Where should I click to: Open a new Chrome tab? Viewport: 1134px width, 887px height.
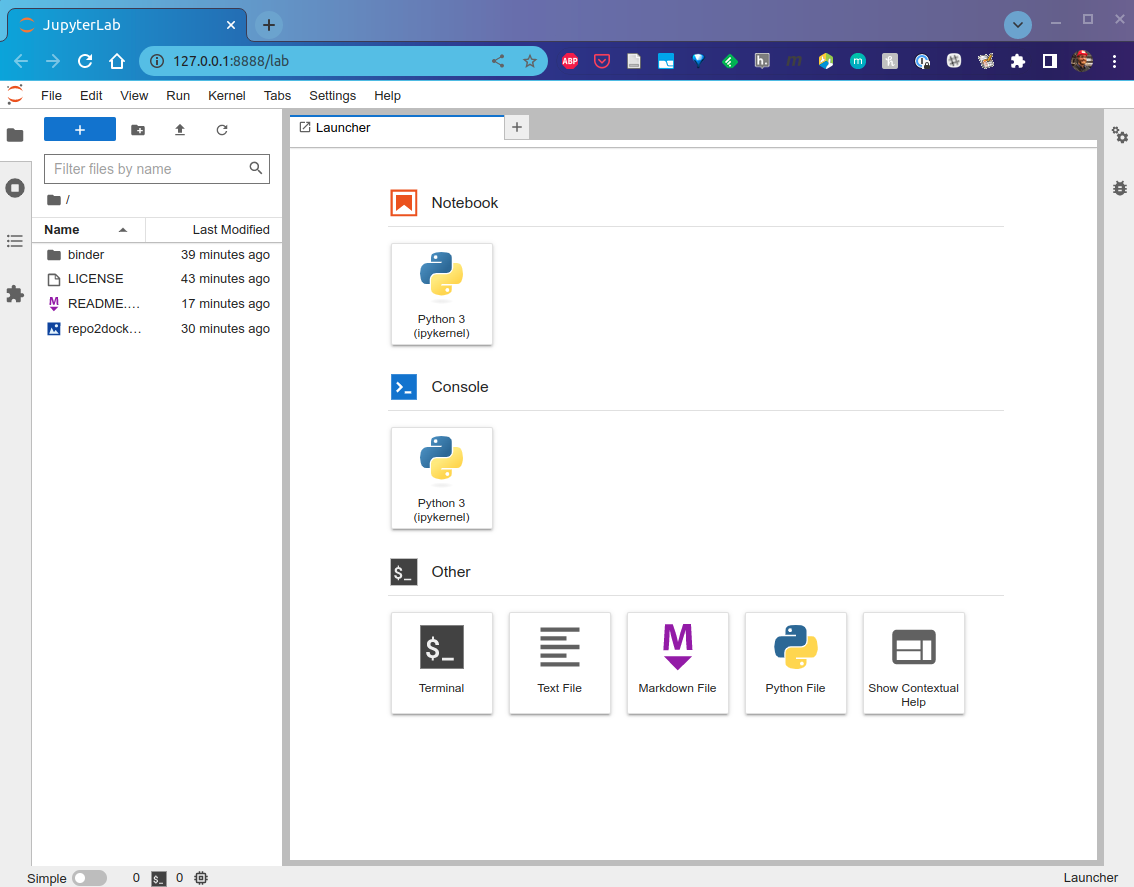coord(268,25)
